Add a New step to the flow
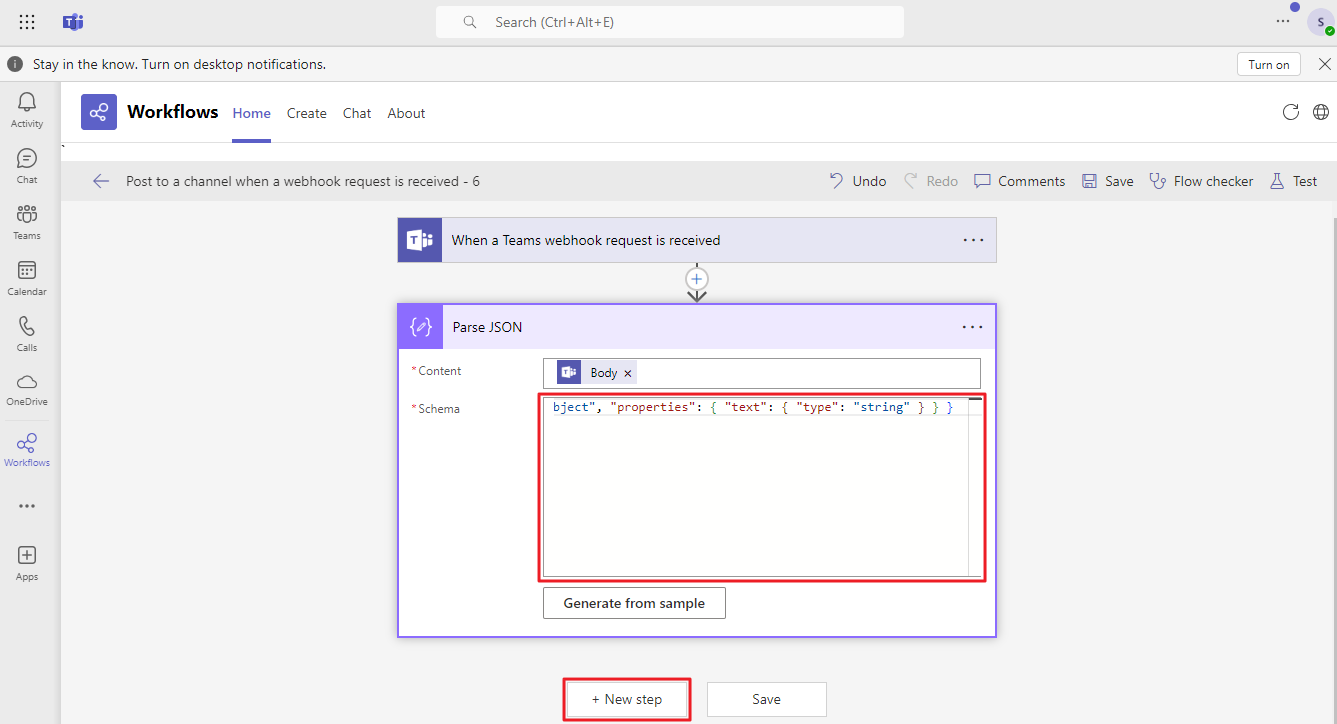The height and width of the screenshot is (724, 1337). point(627,699)
